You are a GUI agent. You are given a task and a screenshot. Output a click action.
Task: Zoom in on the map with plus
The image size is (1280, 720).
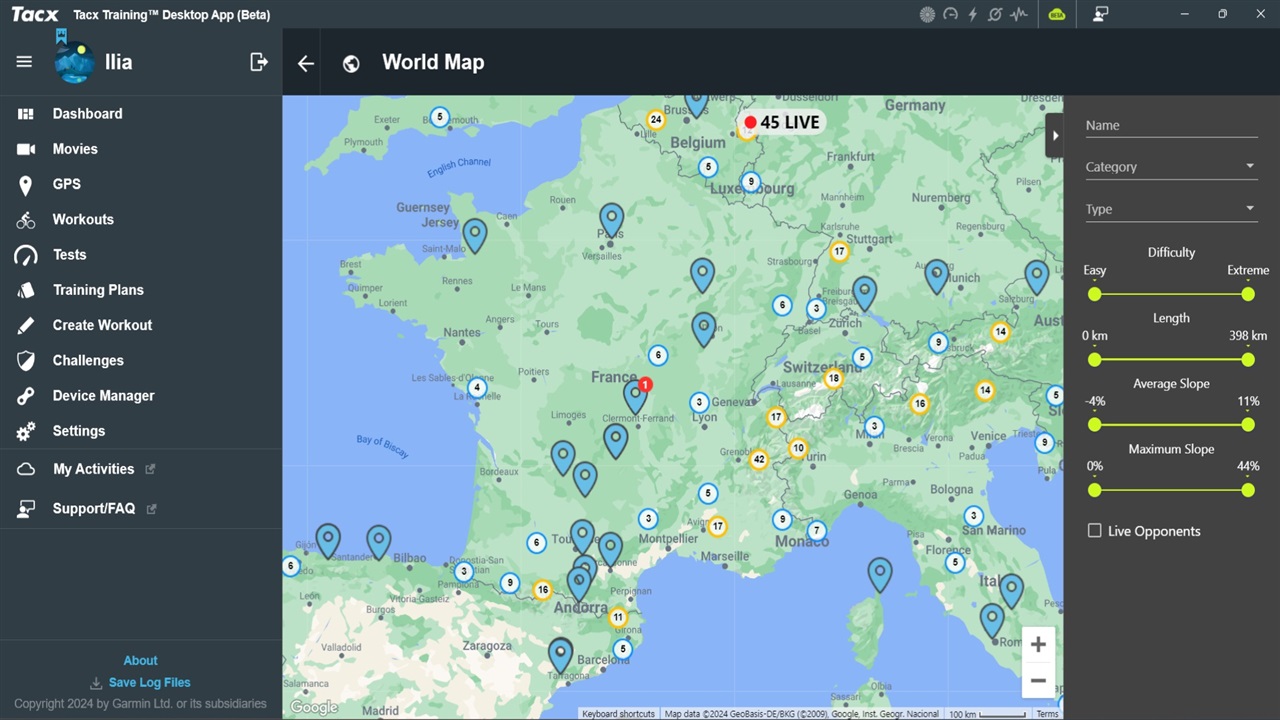tap(1038, 645)
